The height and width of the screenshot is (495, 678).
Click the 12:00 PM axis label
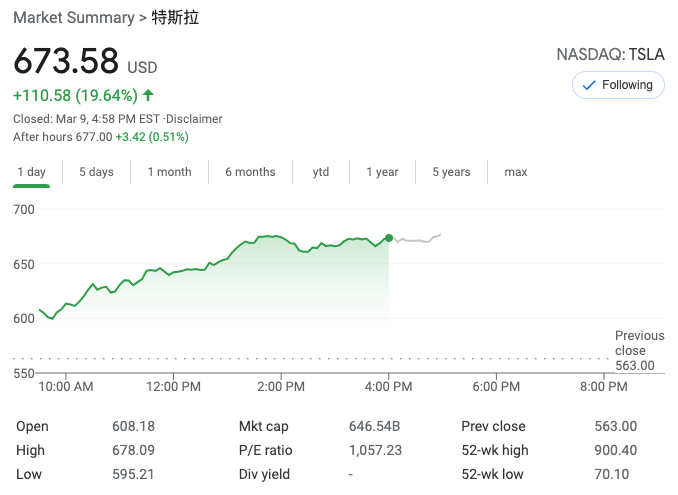(x=173, y=386)
